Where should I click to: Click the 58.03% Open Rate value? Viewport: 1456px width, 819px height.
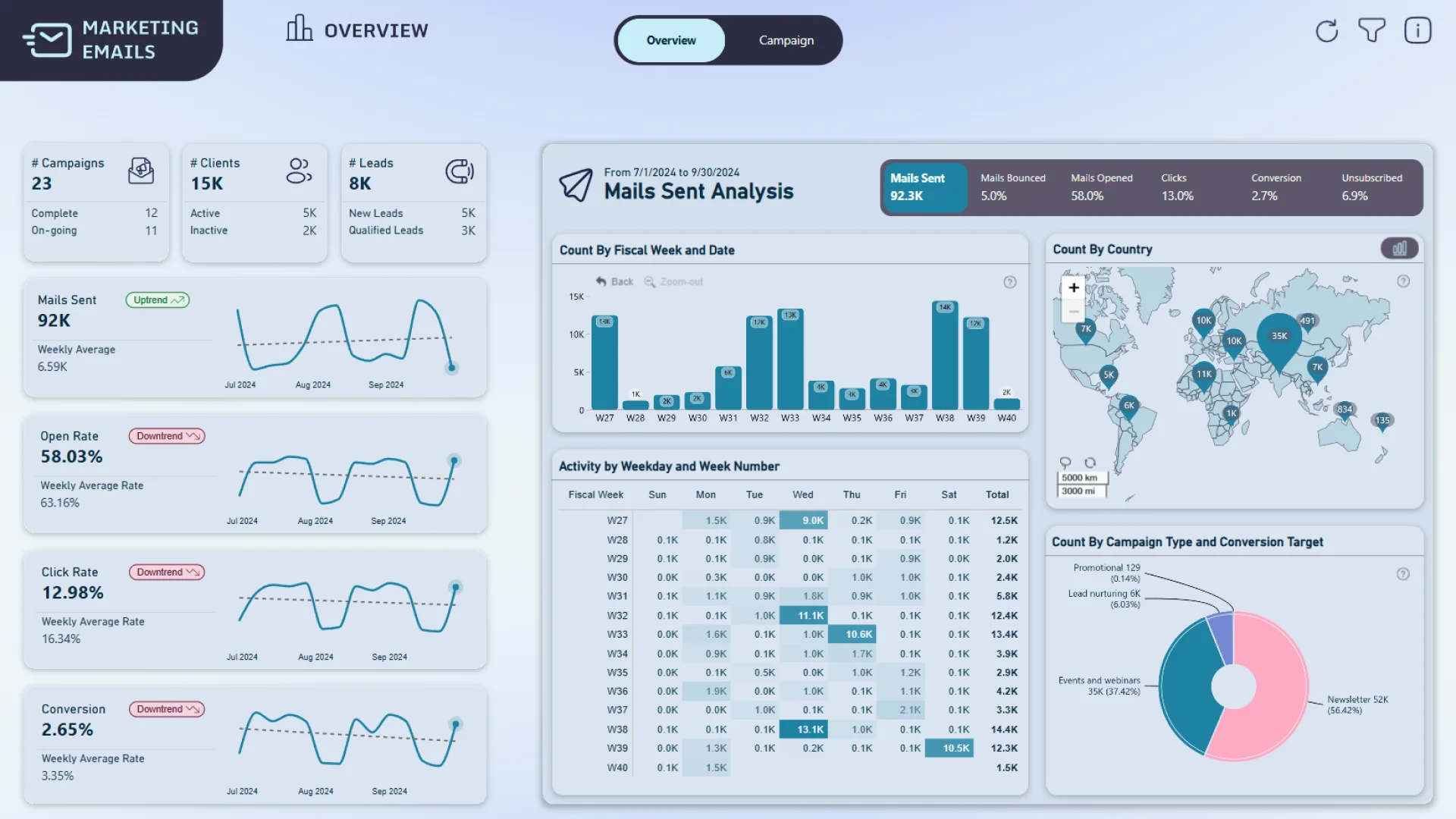click(71, 457)
